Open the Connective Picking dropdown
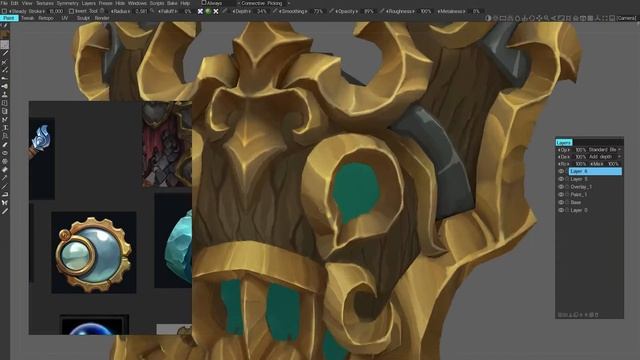640x360 pixels. 264,3
